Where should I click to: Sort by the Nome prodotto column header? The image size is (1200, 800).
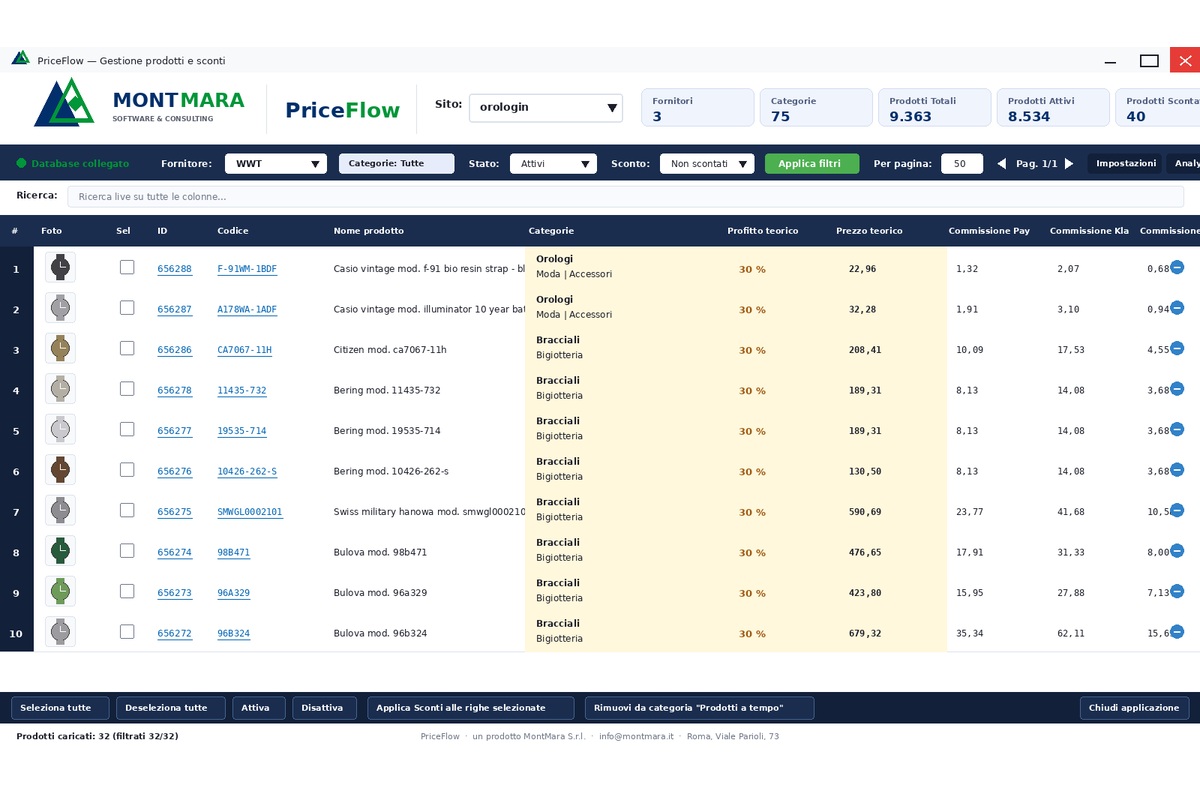click(369, 231)
